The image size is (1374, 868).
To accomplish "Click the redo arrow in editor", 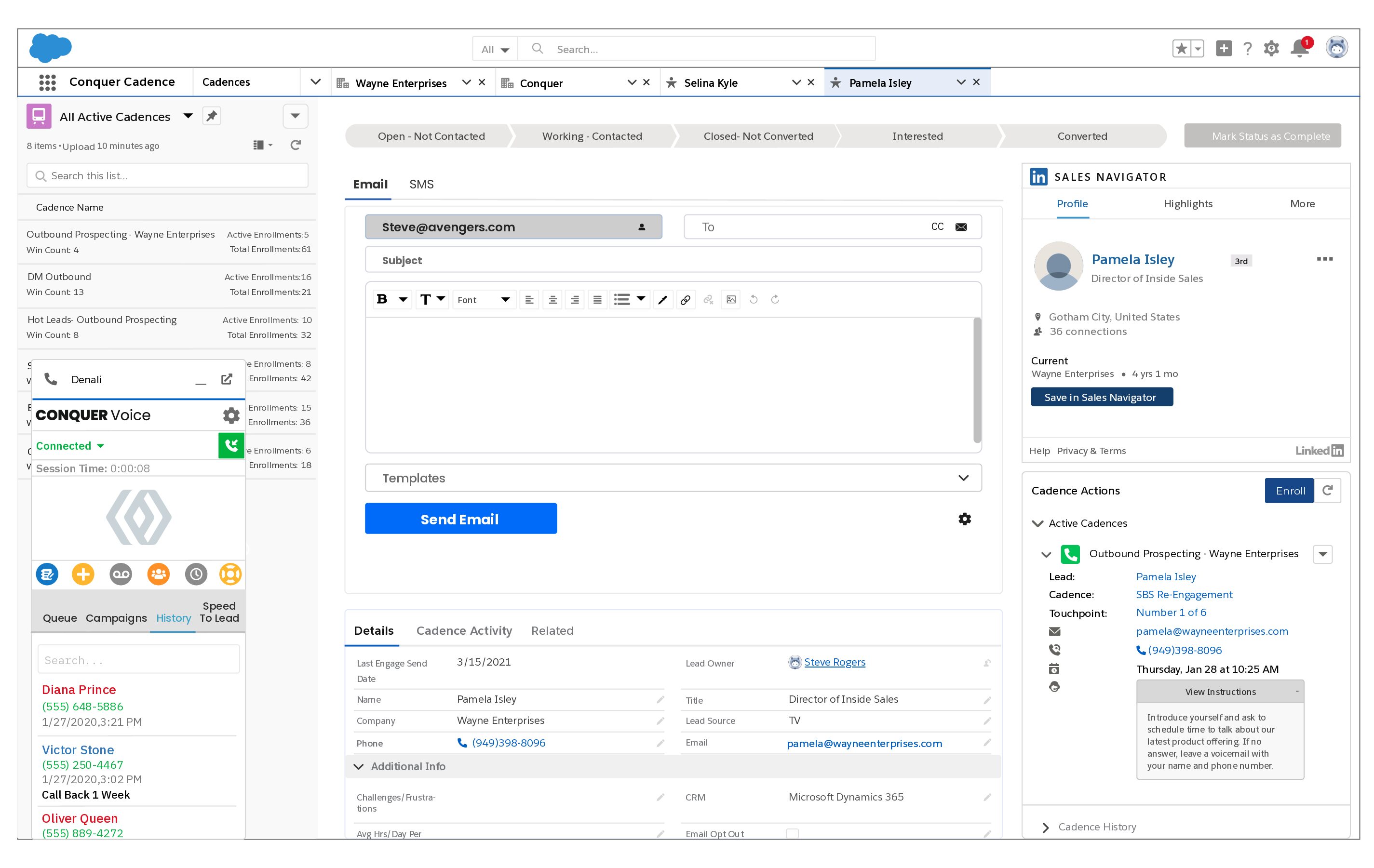I will coord(775,299).
